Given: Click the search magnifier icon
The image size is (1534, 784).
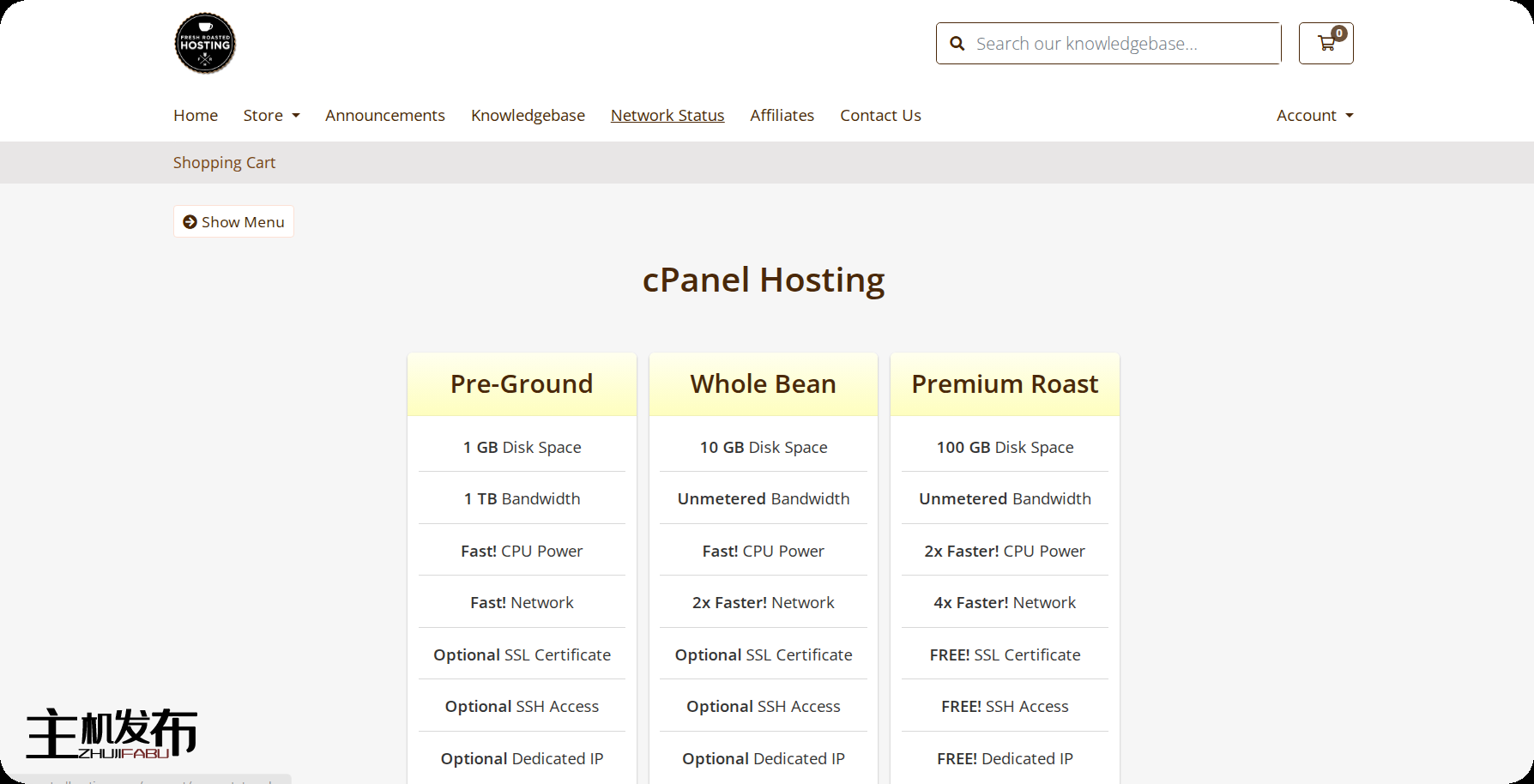Looking at the screenshot, I should click(957, 44).
